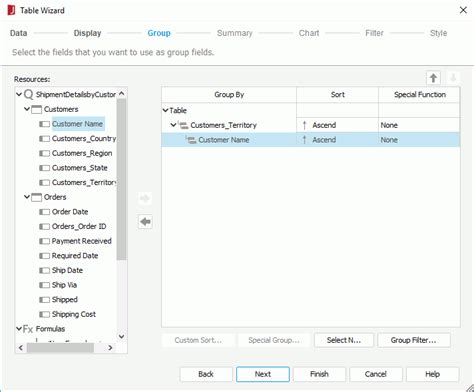The image size is (474, 392).
Task: Select Customers_Territory in Resources tree
Action: (84, 183)
